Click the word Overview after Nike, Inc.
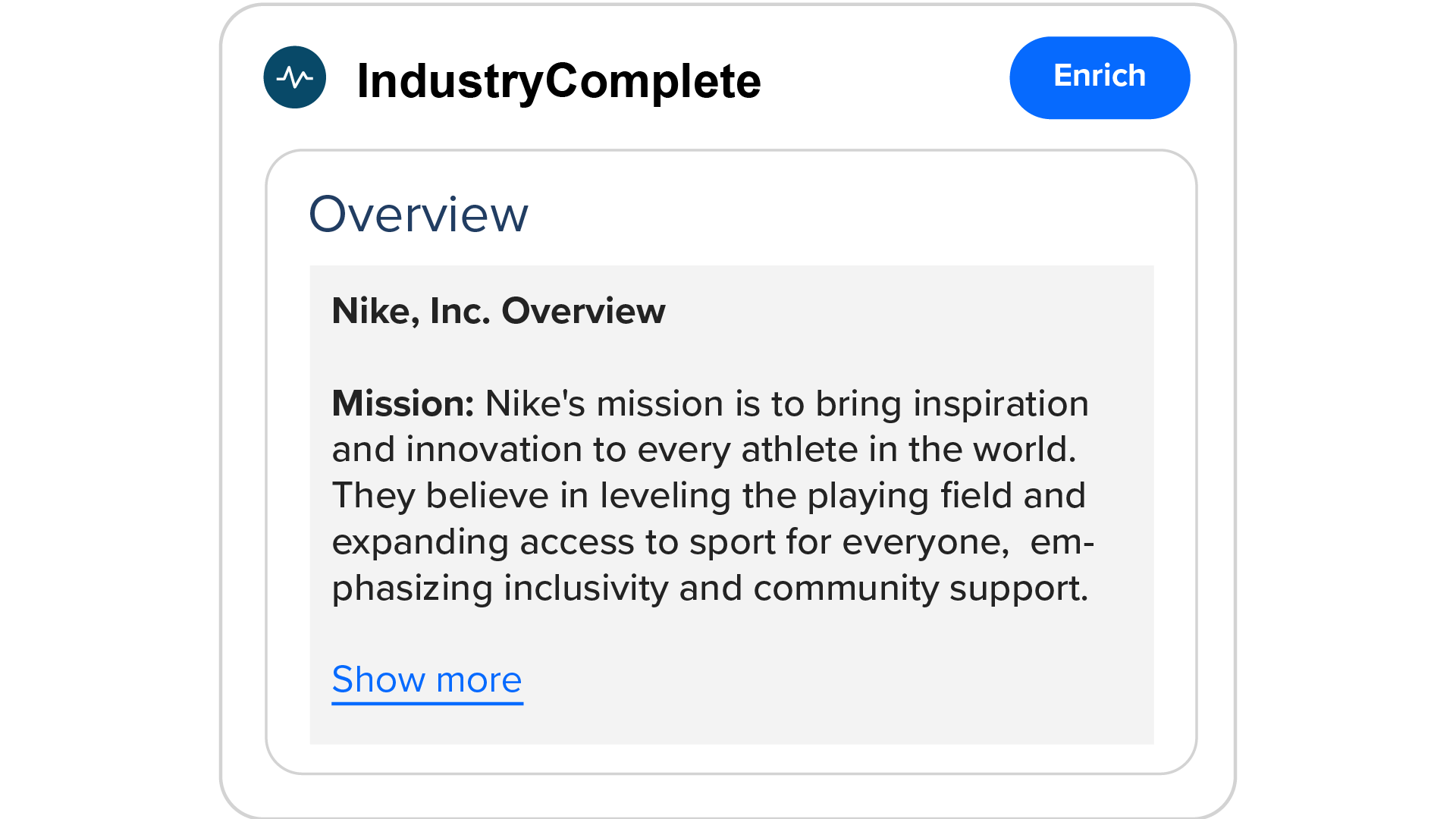The width and height of the screenshot is (1456, 819). pos(583,311)
